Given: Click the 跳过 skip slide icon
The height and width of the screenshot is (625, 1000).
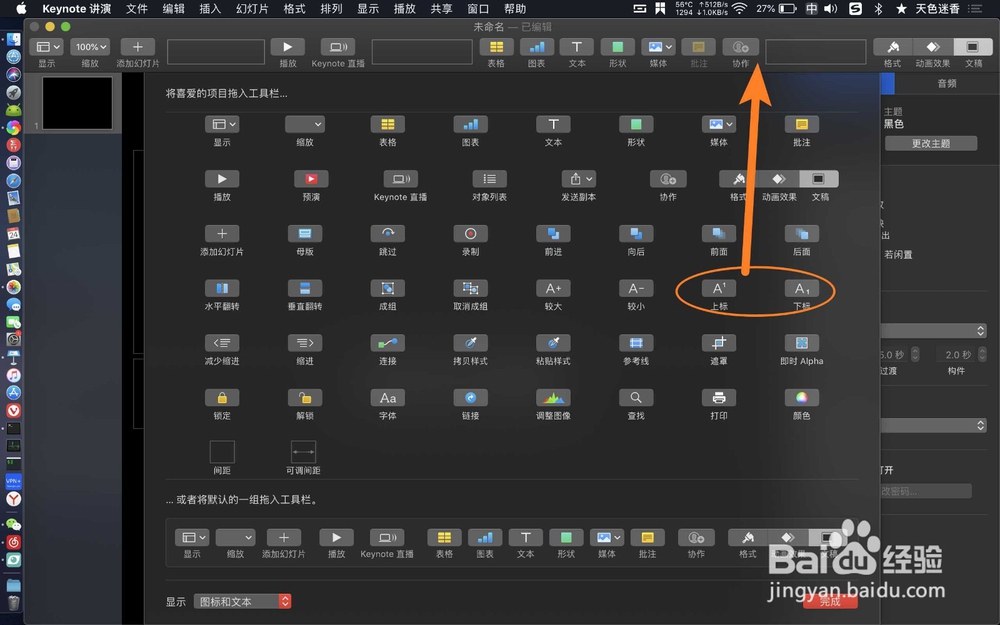Looking at the screenshot, I should point(388,233).
